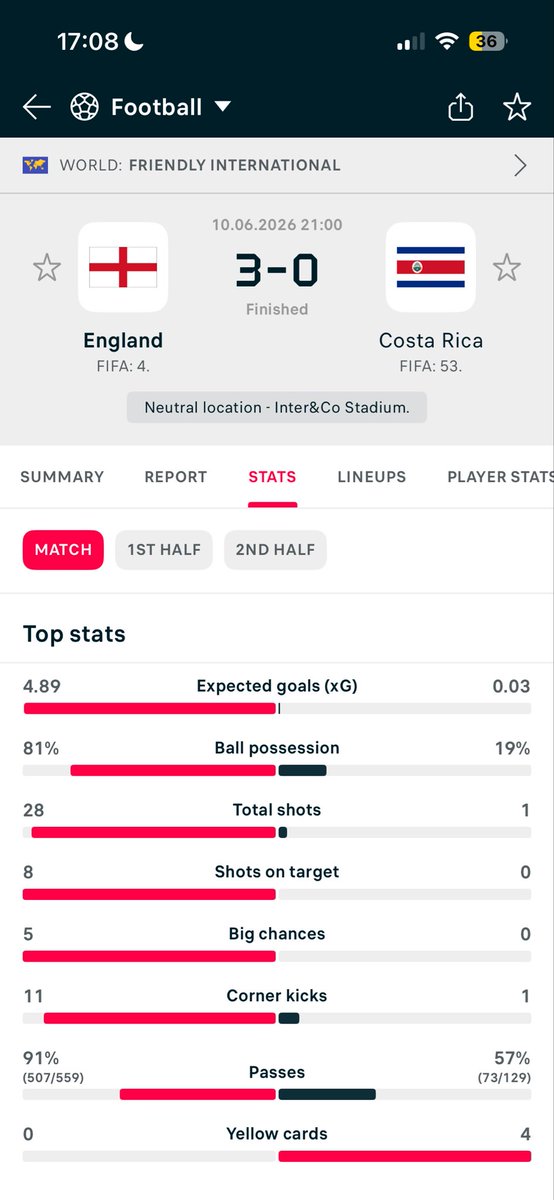
Task: Select the 1ST HALF filter button
Action: coord(164,550)
